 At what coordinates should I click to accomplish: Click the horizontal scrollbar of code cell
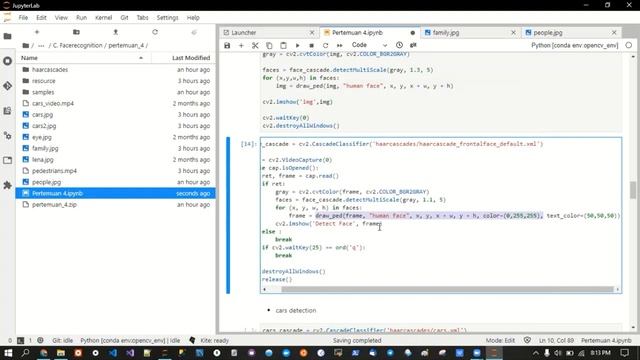[447, 289]
